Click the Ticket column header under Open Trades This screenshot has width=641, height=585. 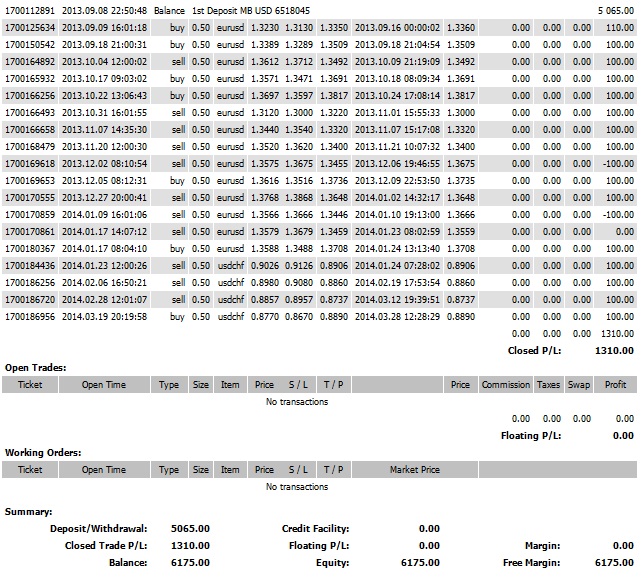tap(30, 385)
